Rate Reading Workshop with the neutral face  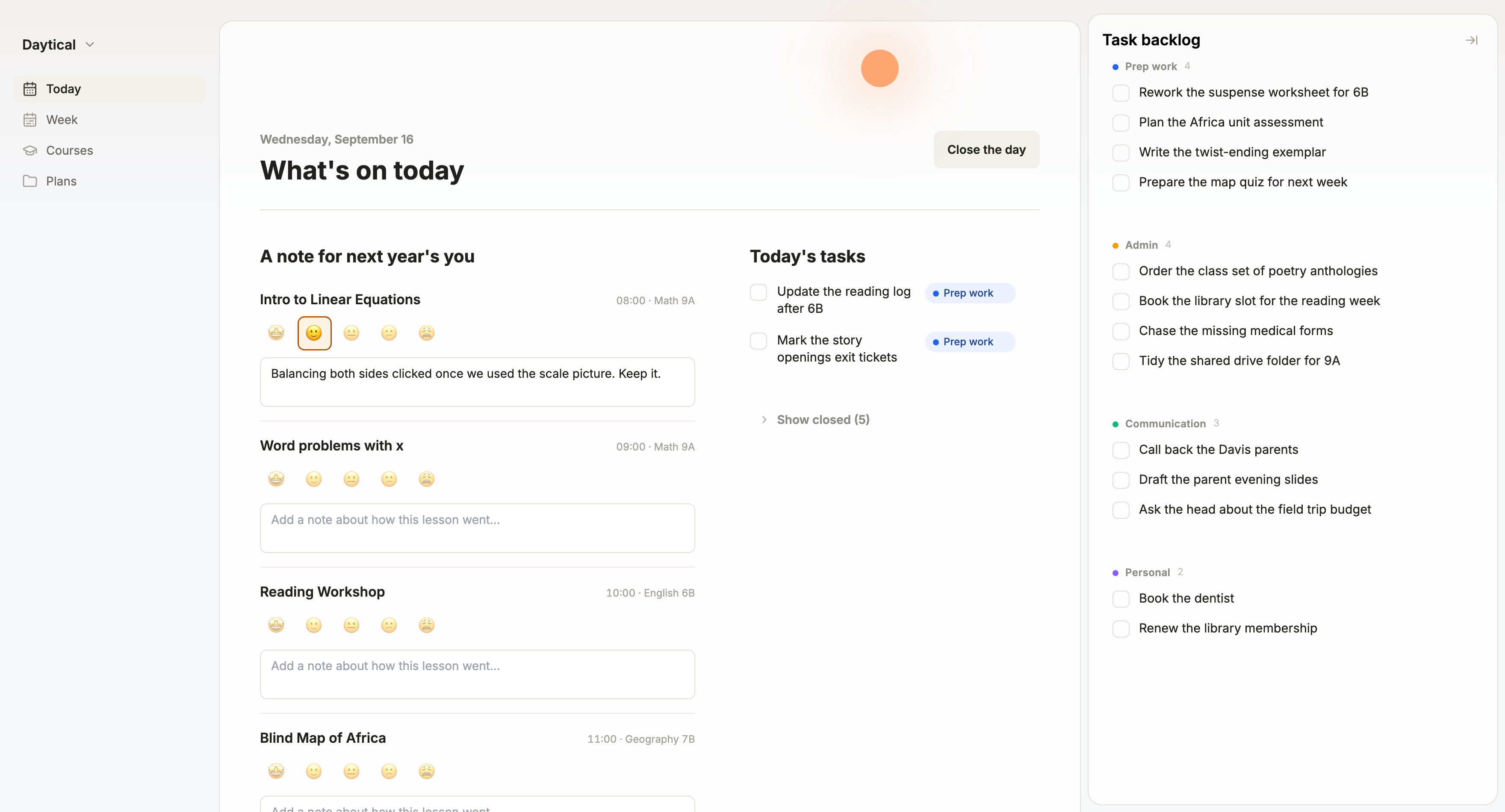[x=351, y=625]
